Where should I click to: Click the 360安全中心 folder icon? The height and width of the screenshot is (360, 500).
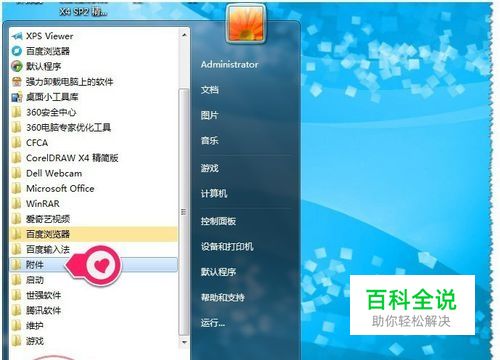coord(17,112)
